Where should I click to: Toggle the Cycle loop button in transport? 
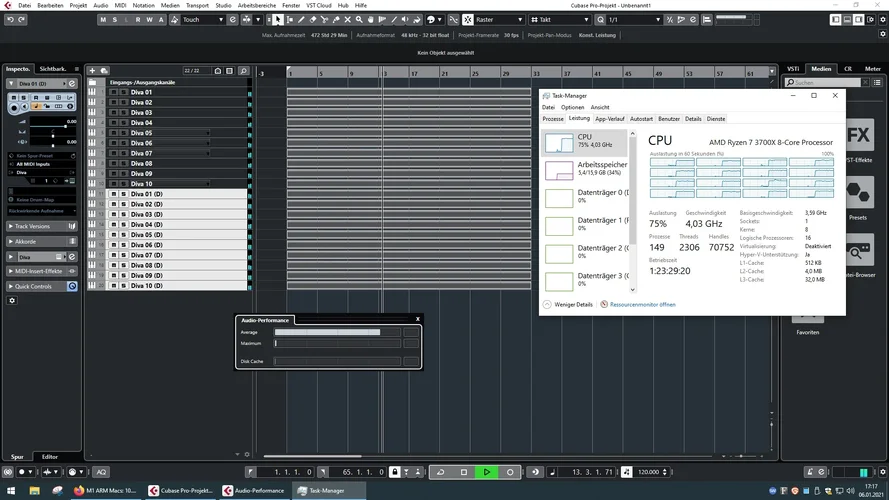tap(441, 472)
